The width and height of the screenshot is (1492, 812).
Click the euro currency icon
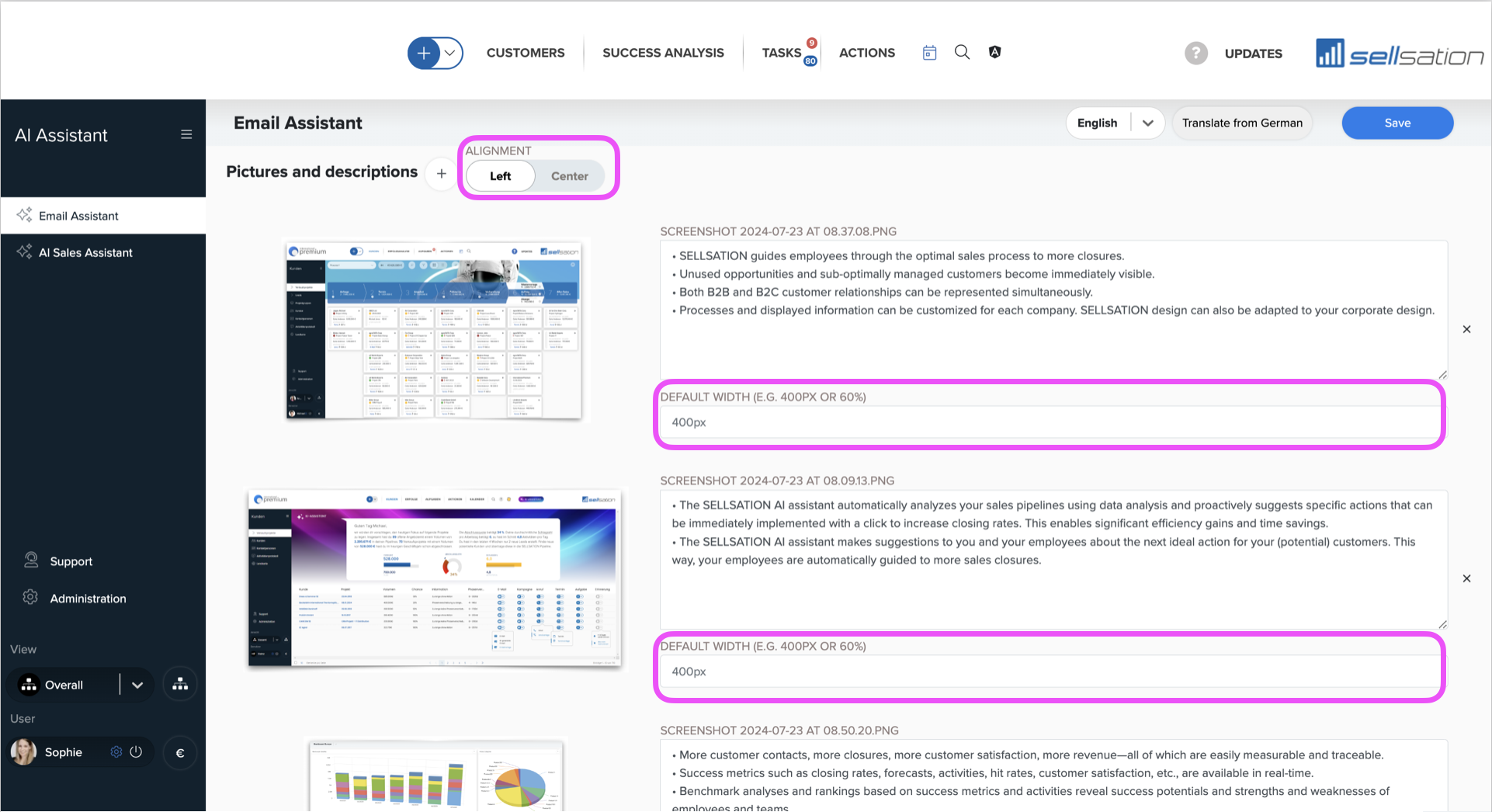pyautogui.click(x=180, y=752)
